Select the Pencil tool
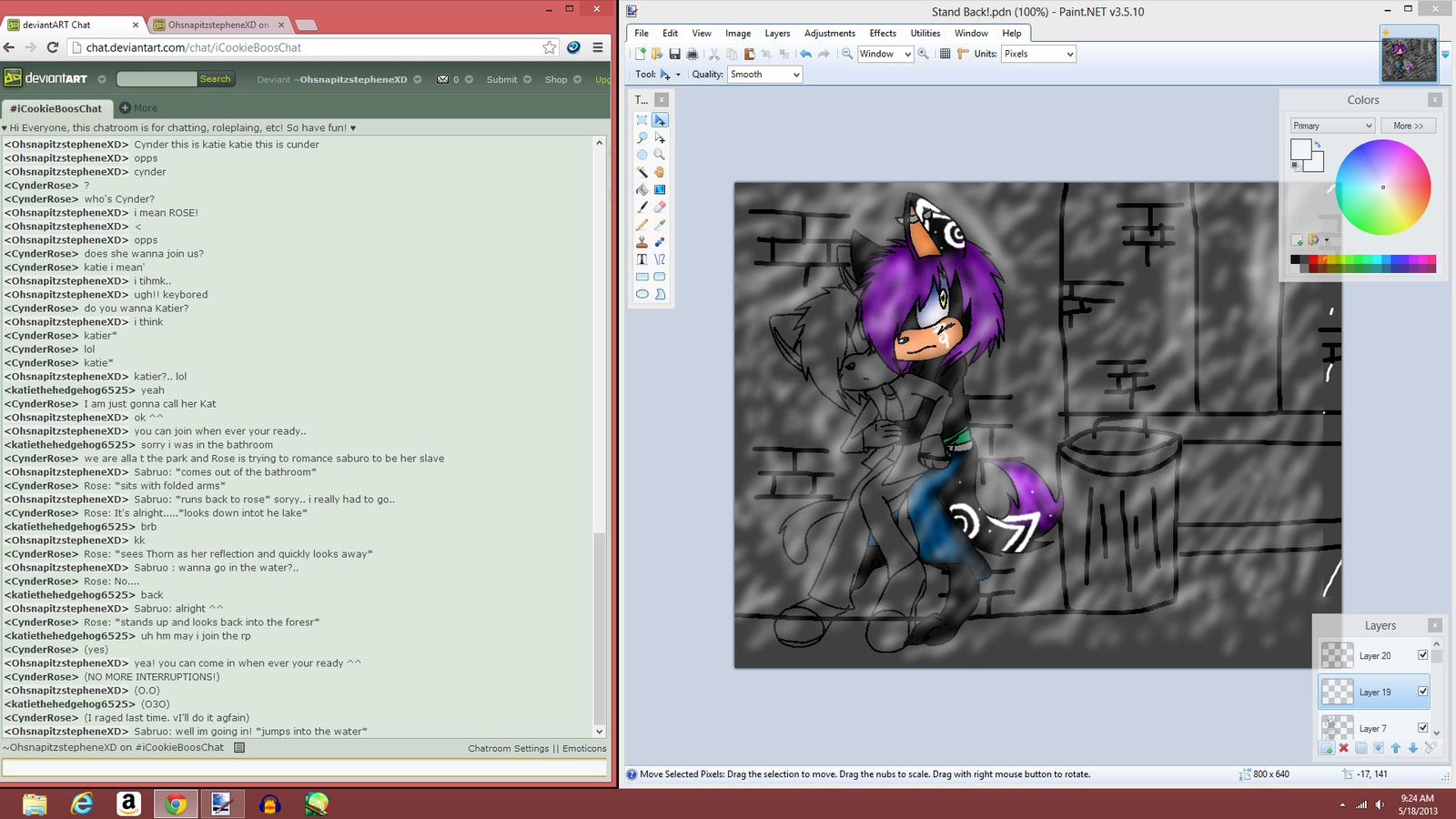The height and width of the screenshot is (819, 1456). pyautogui.click(x=642, y=225)
